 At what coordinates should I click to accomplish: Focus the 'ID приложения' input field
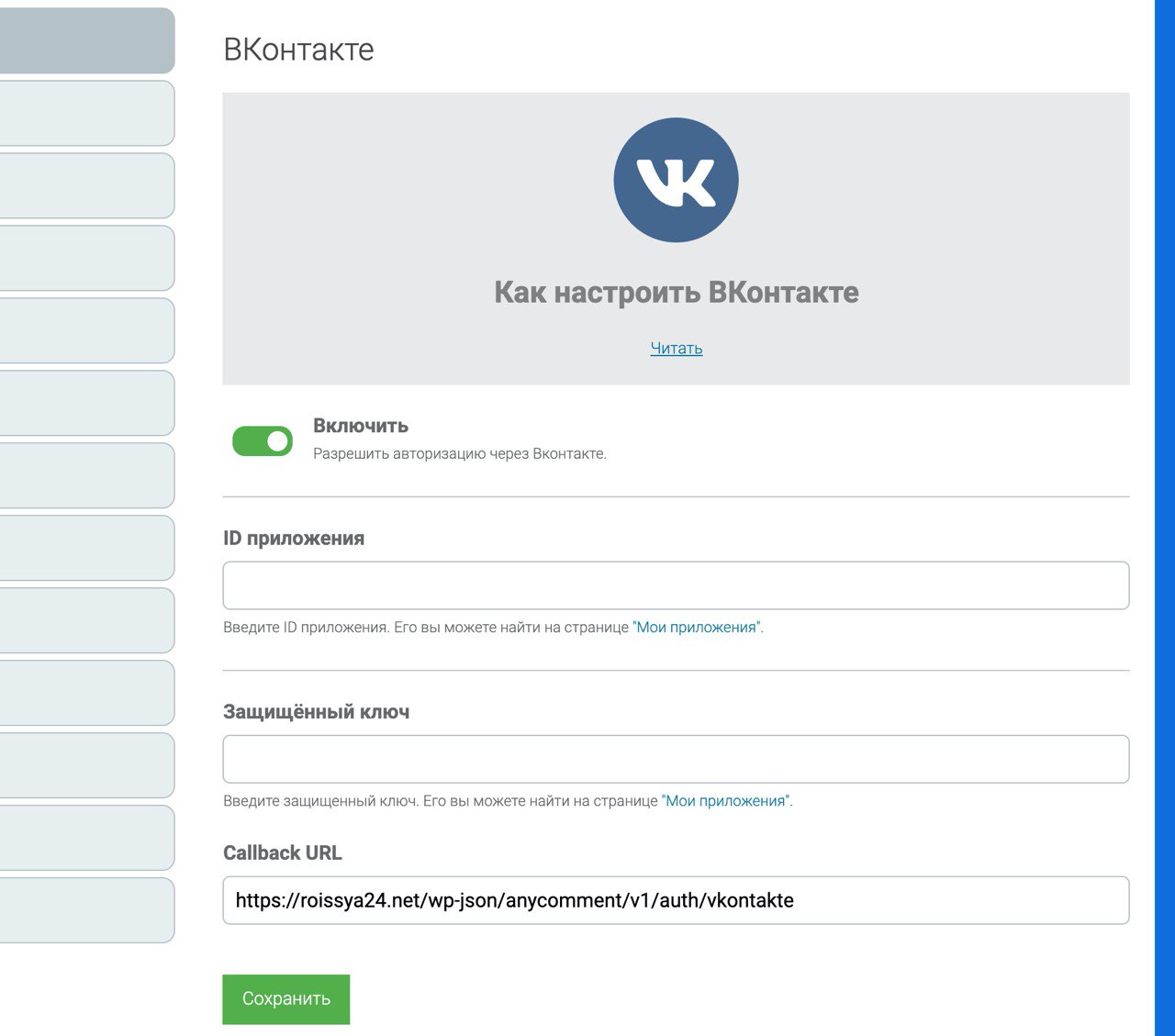(676, 585)
